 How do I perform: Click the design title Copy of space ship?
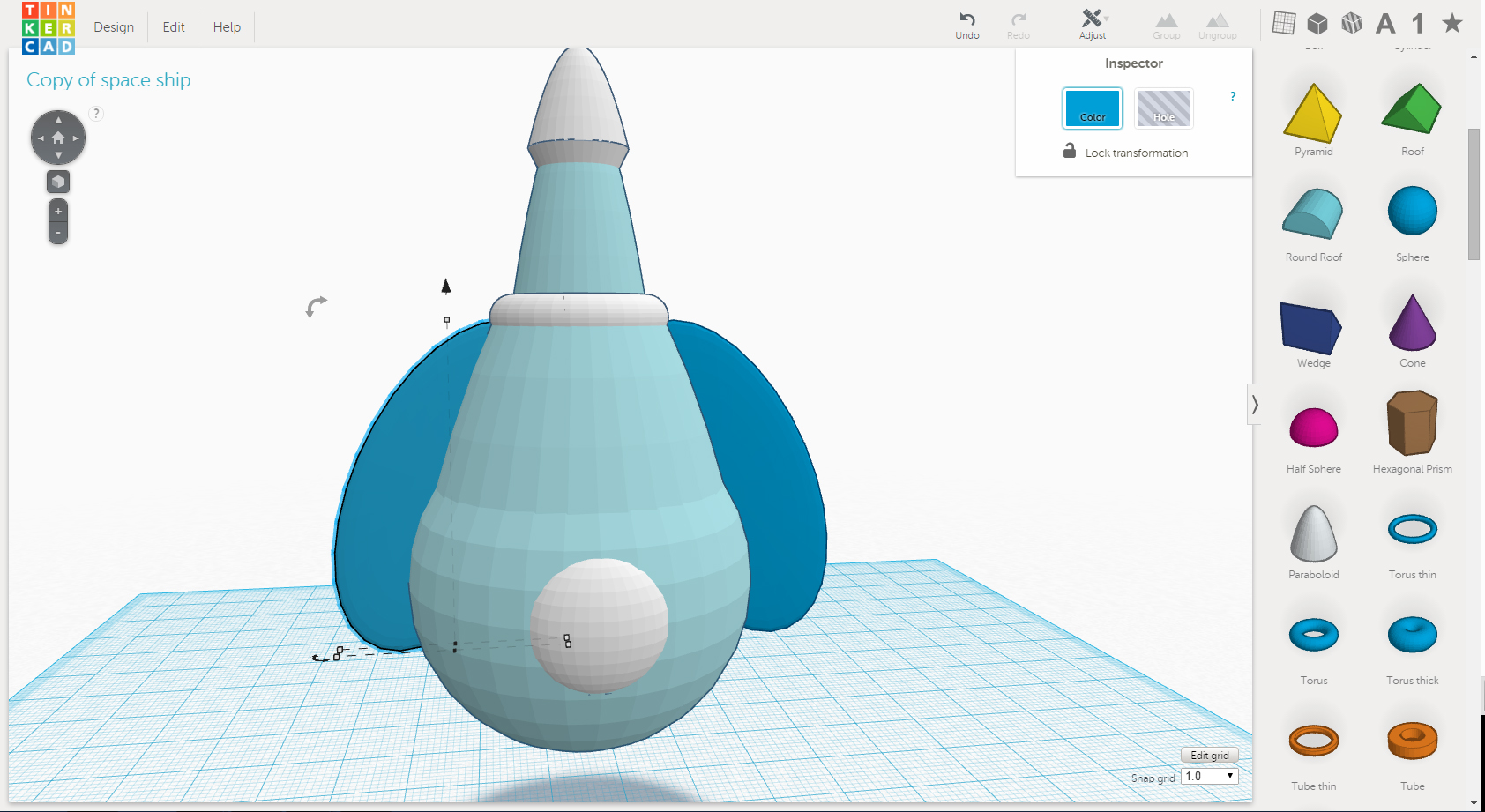pos(108,80)
